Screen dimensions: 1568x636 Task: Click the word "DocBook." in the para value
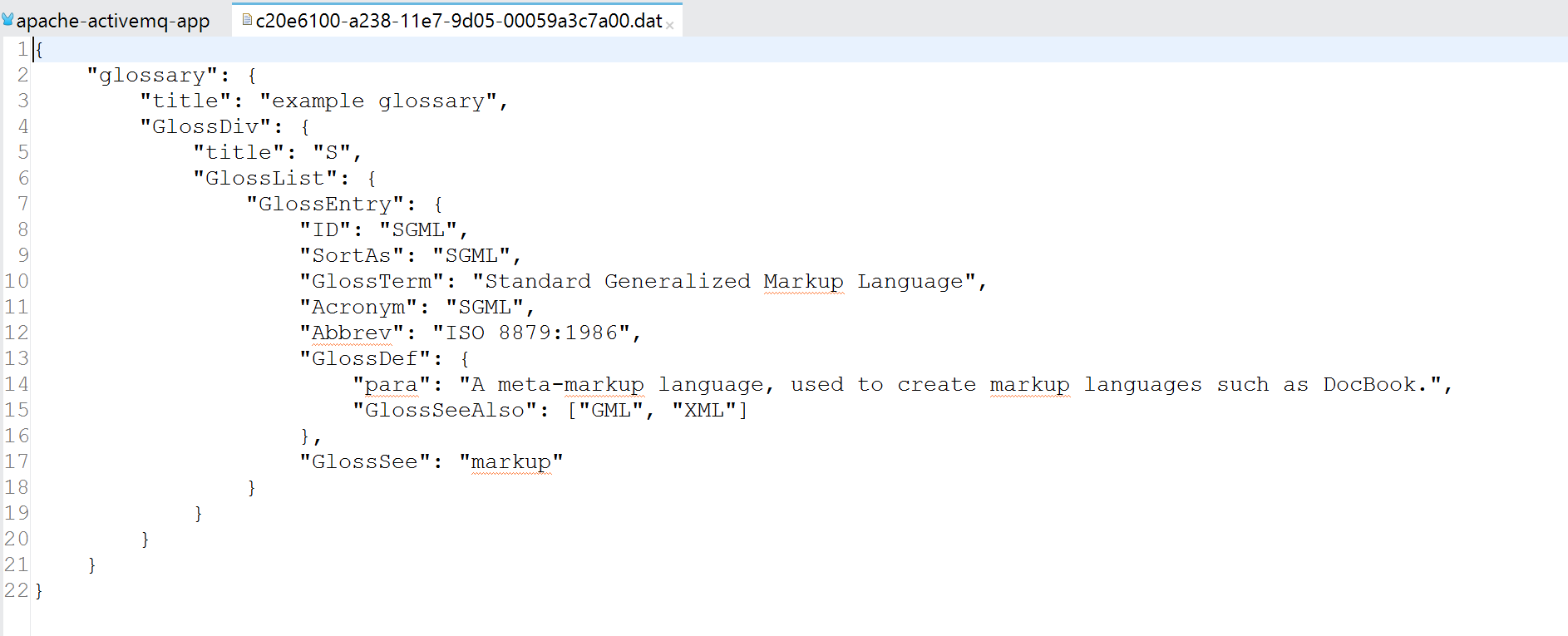(1376, 385)
